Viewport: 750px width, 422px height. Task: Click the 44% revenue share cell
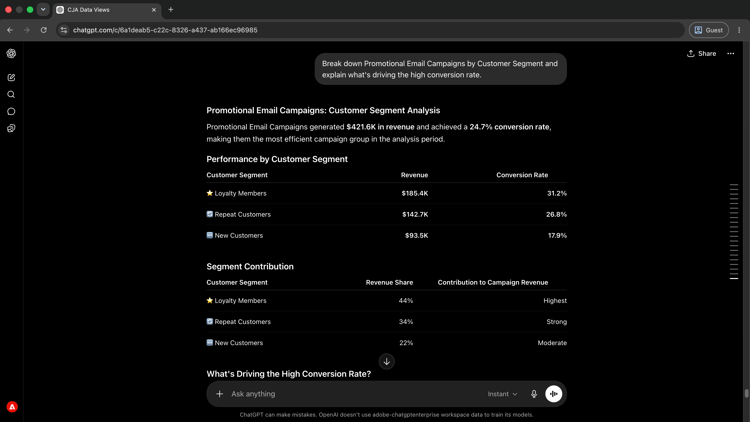pyautogui.click(x=406, y=300)
